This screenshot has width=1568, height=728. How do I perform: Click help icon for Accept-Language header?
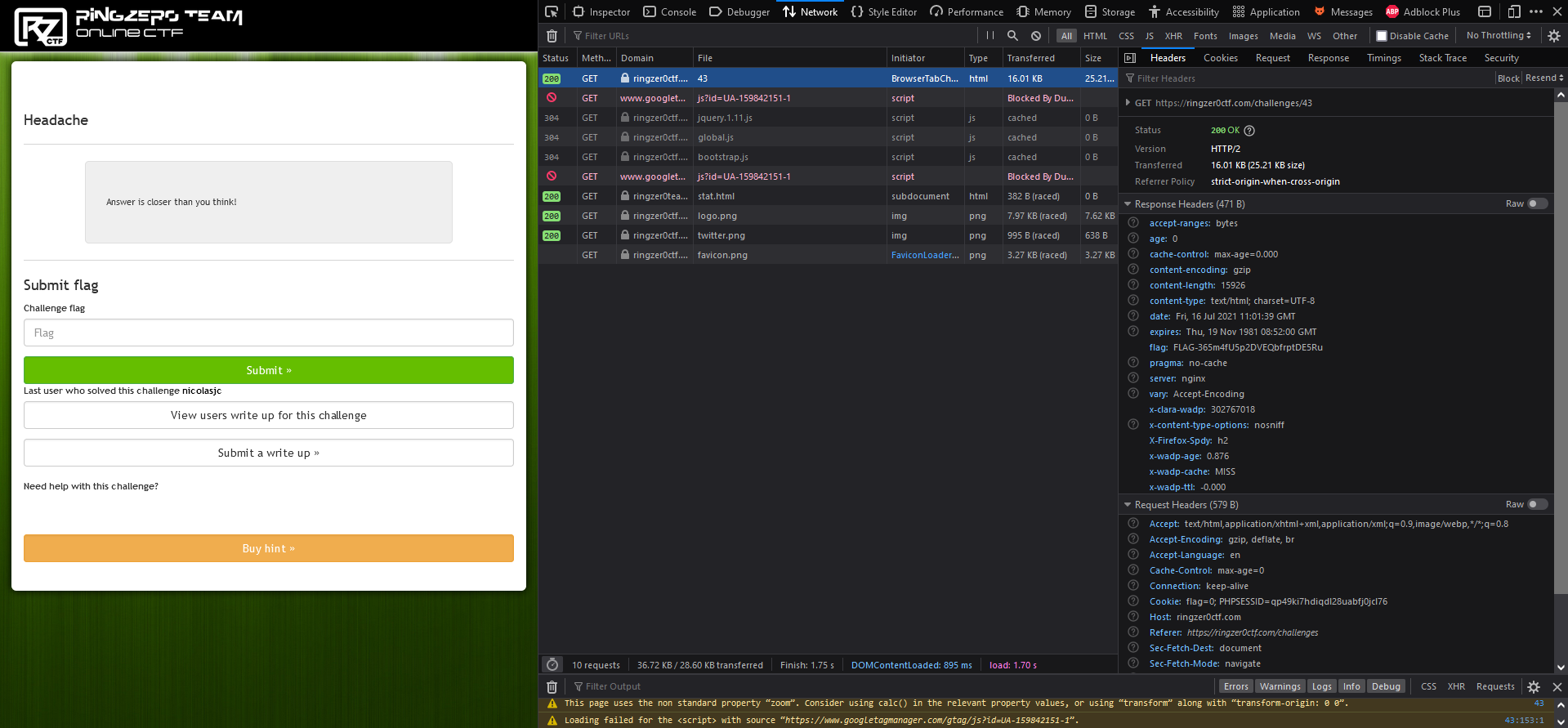1133,555
